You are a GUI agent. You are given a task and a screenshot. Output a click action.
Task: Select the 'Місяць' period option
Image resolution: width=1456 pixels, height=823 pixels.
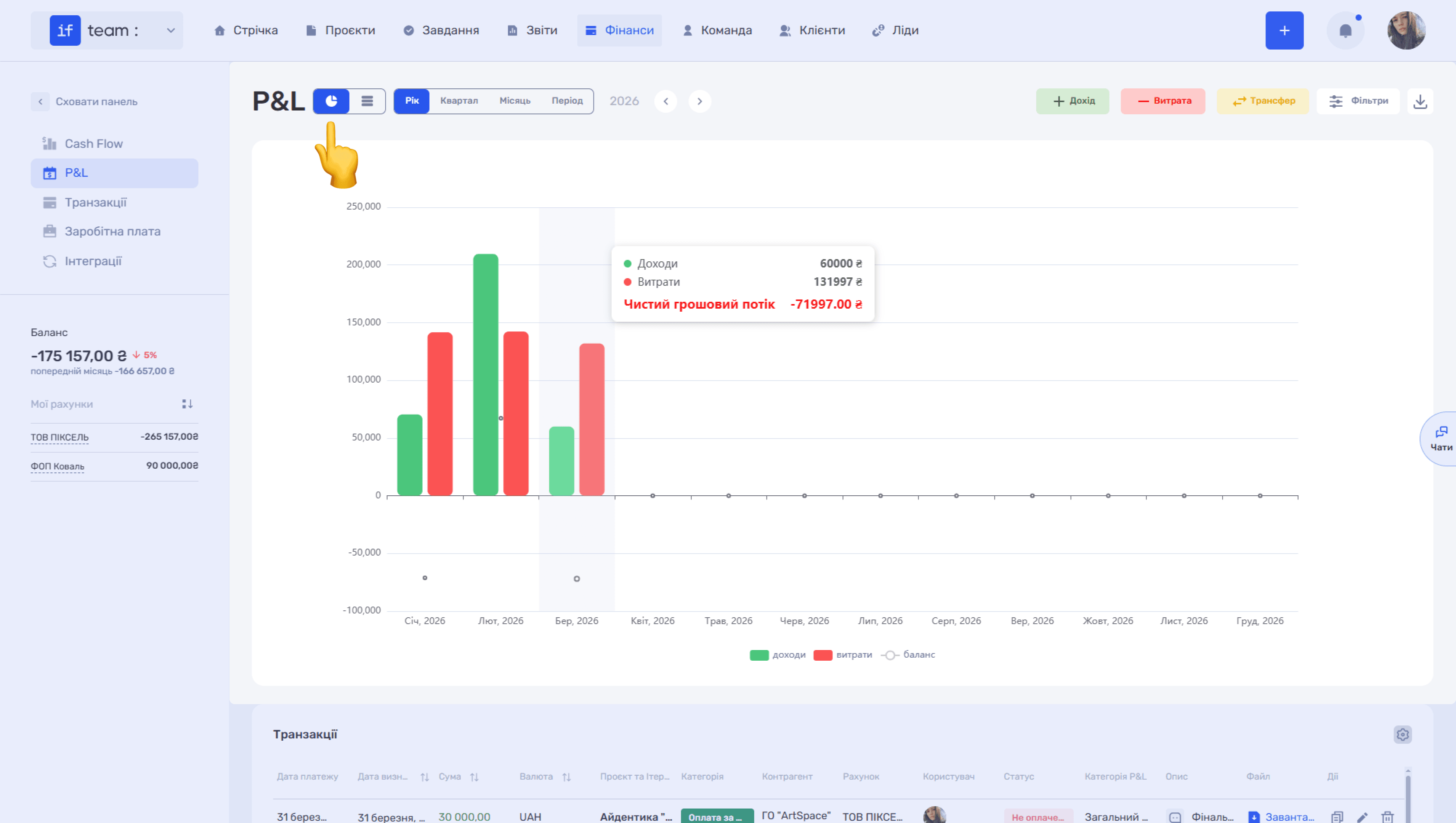[x=515, y=101]
